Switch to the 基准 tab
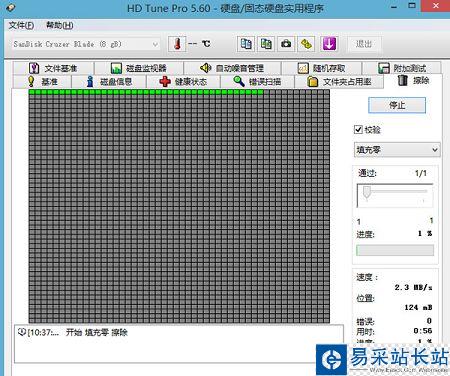The image size is (450, 376). coord(42,82)
